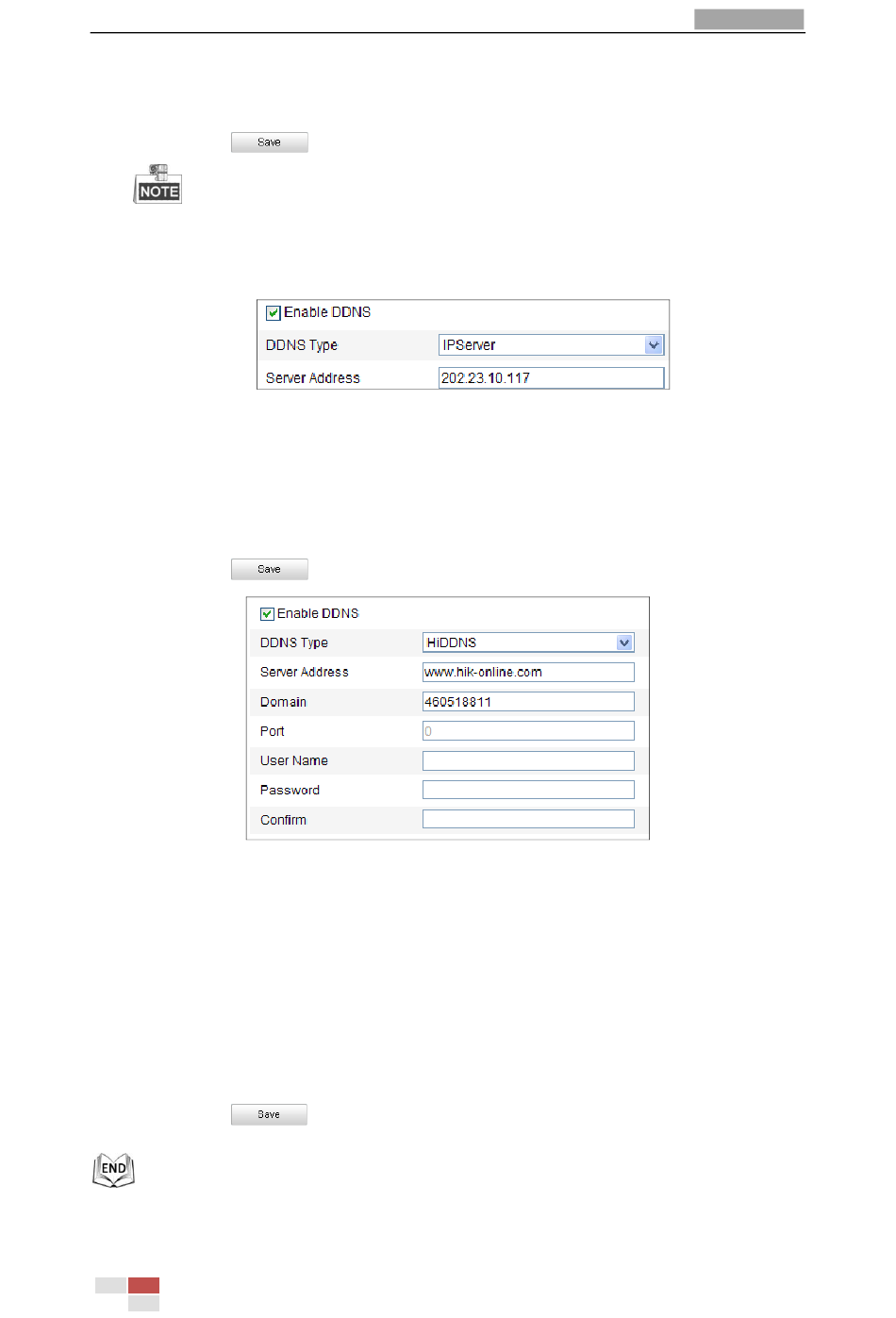Uncheck Enable DDNS in the HiDDNS panel
This screenshot has width=896, height=1318.
(x=267, y=614)
